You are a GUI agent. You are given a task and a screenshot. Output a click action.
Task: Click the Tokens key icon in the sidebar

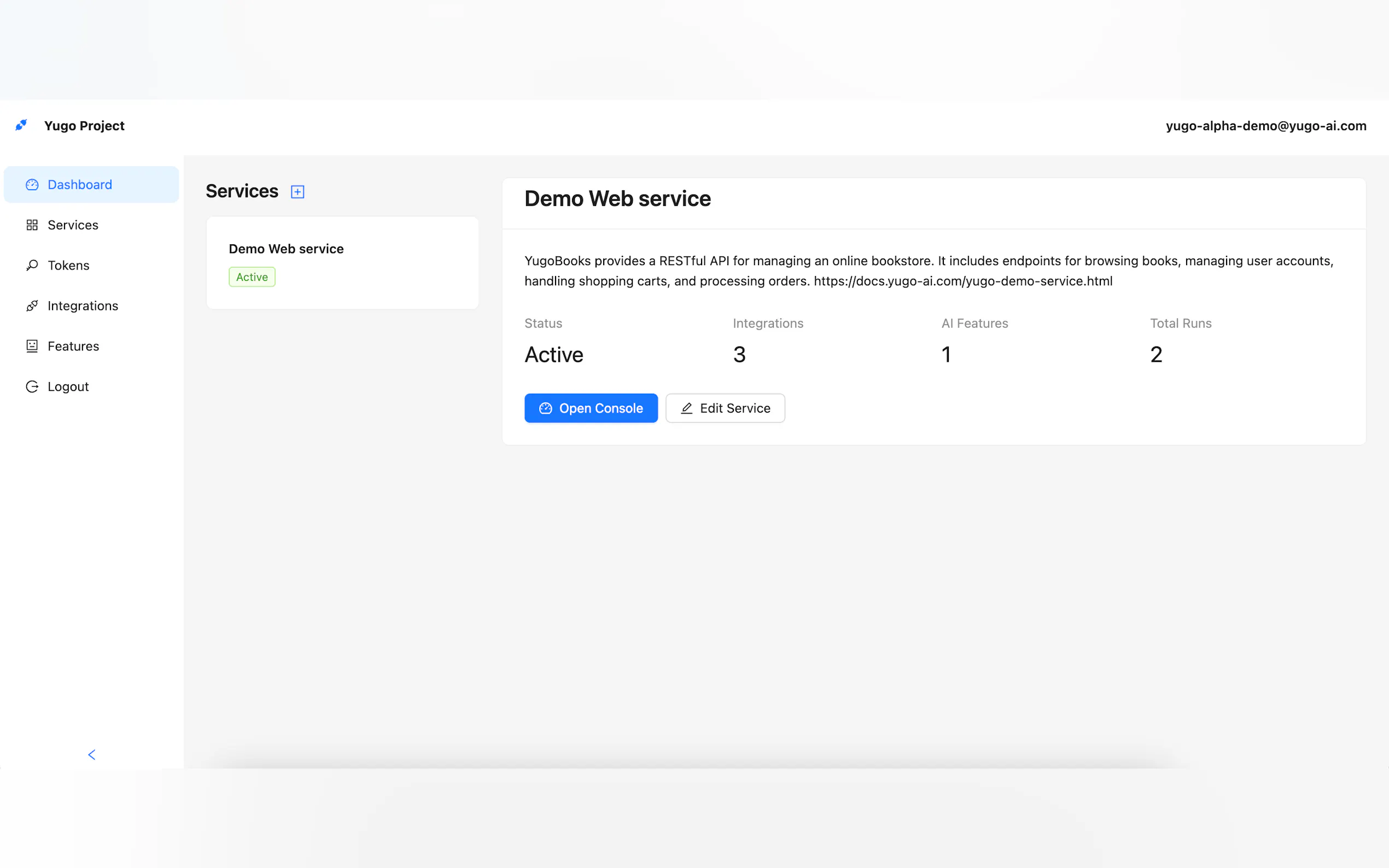tap(32, 265)
